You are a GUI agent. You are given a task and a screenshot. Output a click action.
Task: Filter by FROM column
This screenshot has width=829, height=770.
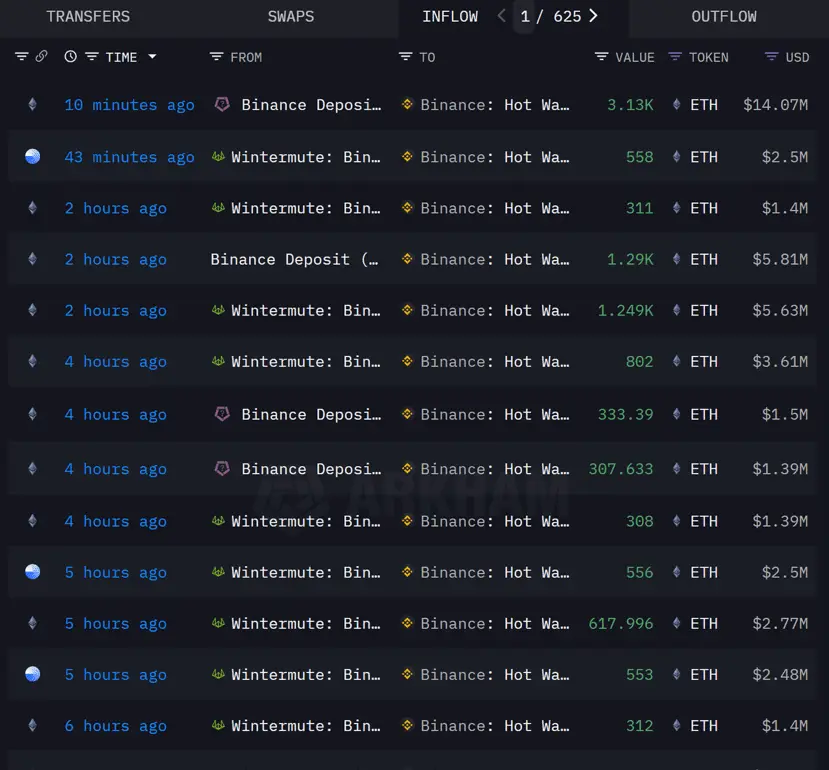(x=216, y=56)
